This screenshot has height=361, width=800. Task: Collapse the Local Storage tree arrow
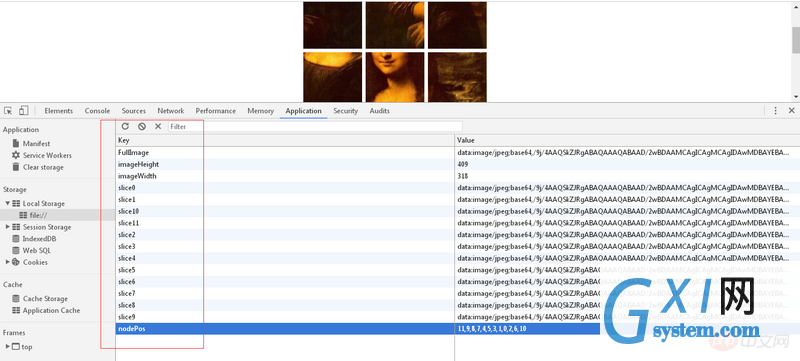click(8, 203)
